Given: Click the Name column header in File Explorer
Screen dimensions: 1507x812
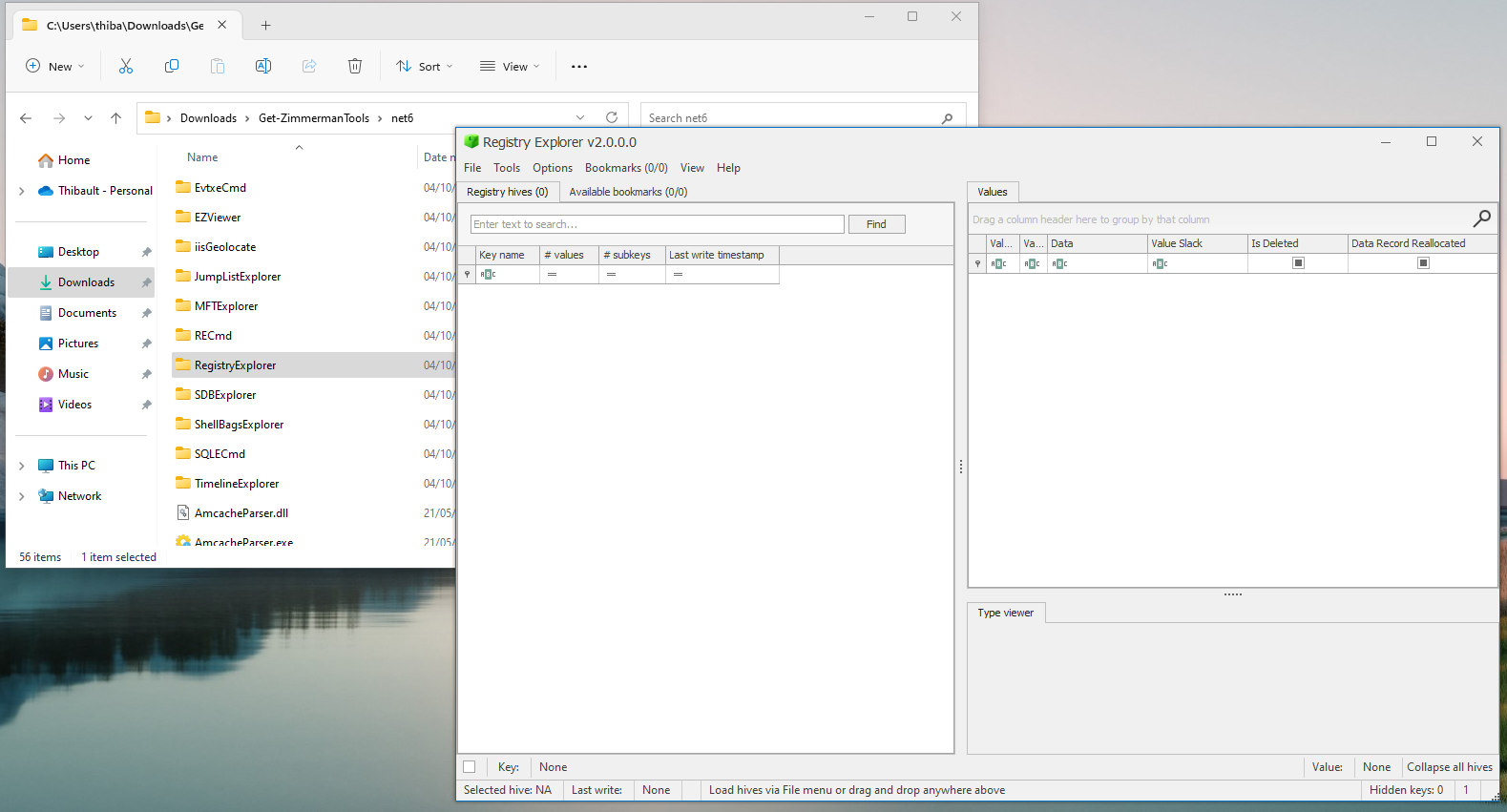Looking at the screenshot, I should click(x=202, y=157).
